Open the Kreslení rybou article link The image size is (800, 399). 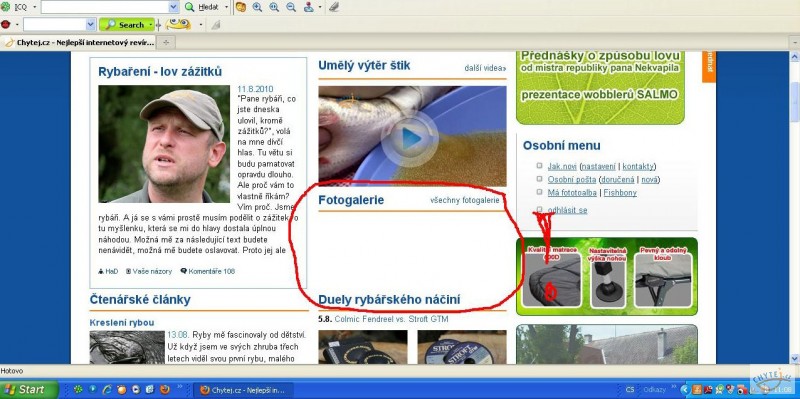click(121, 322)
